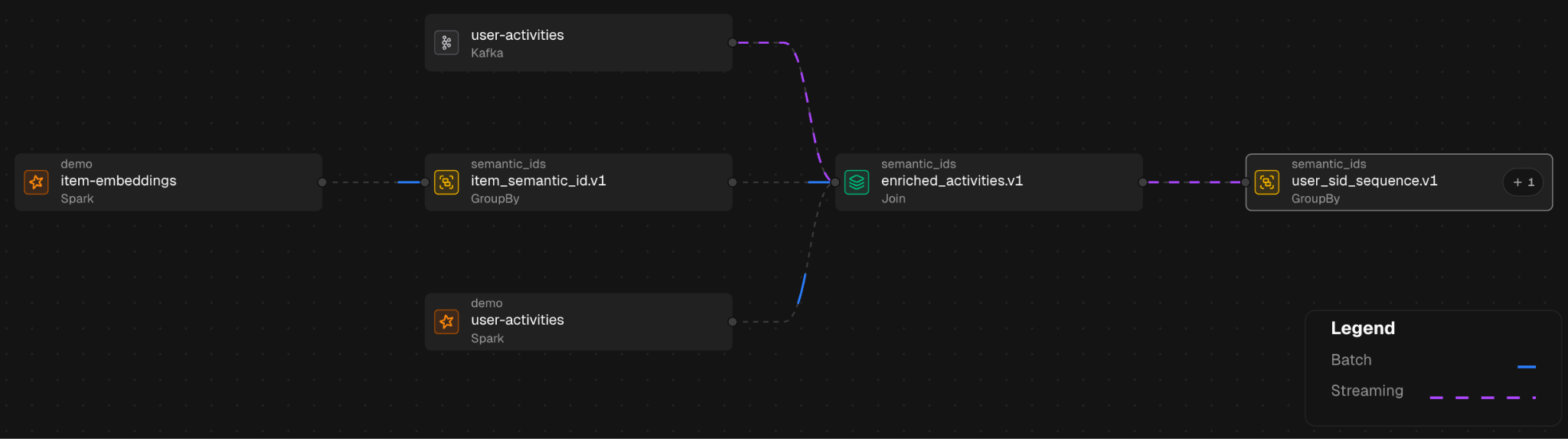The width and height of the screenshot is (1568, 439).
Task: Expand the +1 badge on user_sid_sequence.v1
Action: 1524,182
